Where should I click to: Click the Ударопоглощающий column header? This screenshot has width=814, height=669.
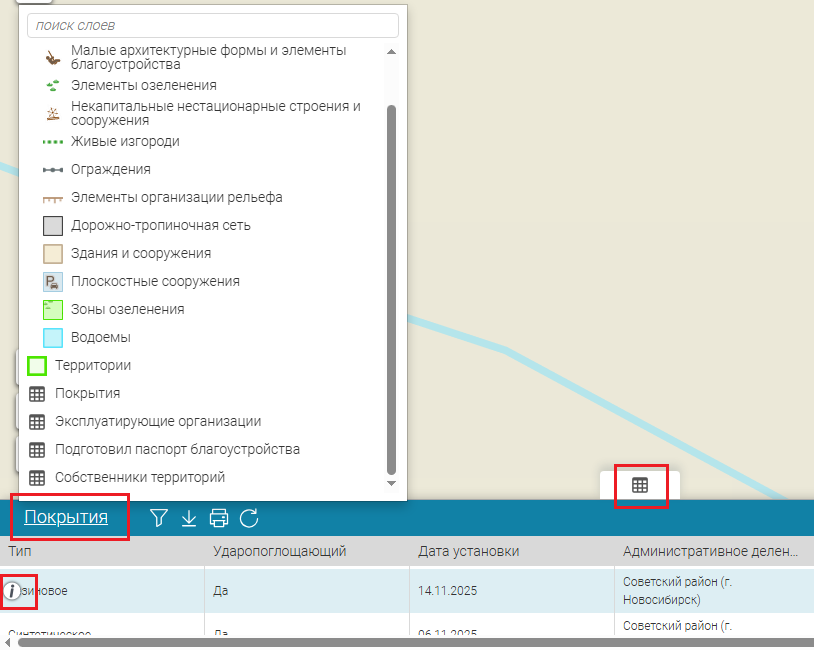(x=307, y=551)
